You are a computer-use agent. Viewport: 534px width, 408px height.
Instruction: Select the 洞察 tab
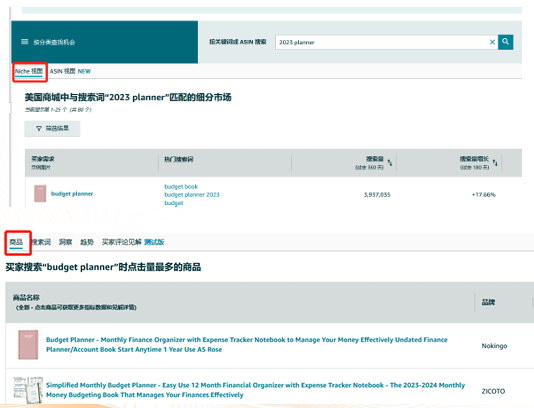click(x=65, y=242)
